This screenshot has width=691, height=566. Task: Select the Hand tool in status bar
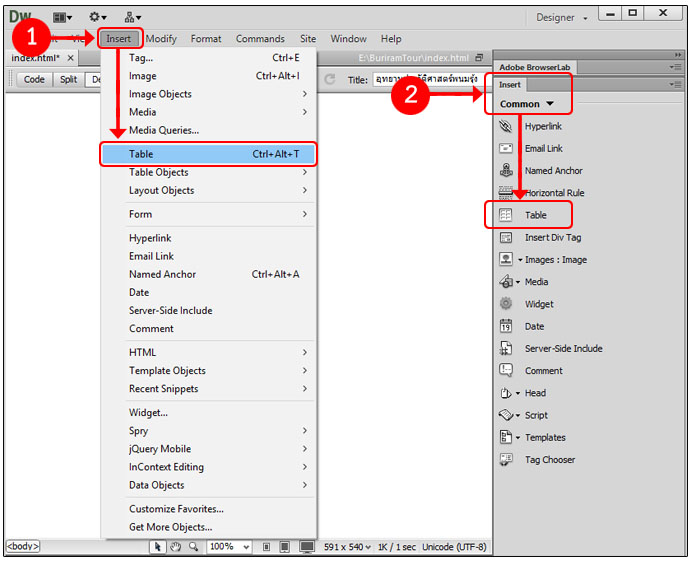tap(175, 547)
